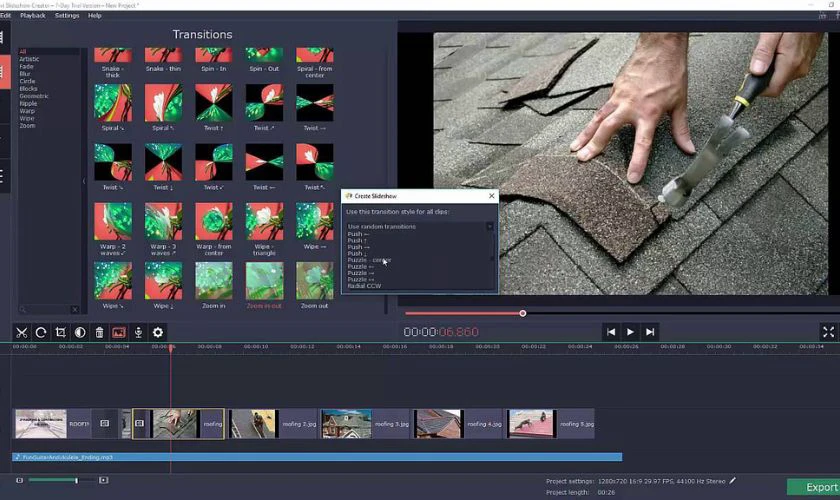Toggle fullscreen preview icon

point(828,332)
